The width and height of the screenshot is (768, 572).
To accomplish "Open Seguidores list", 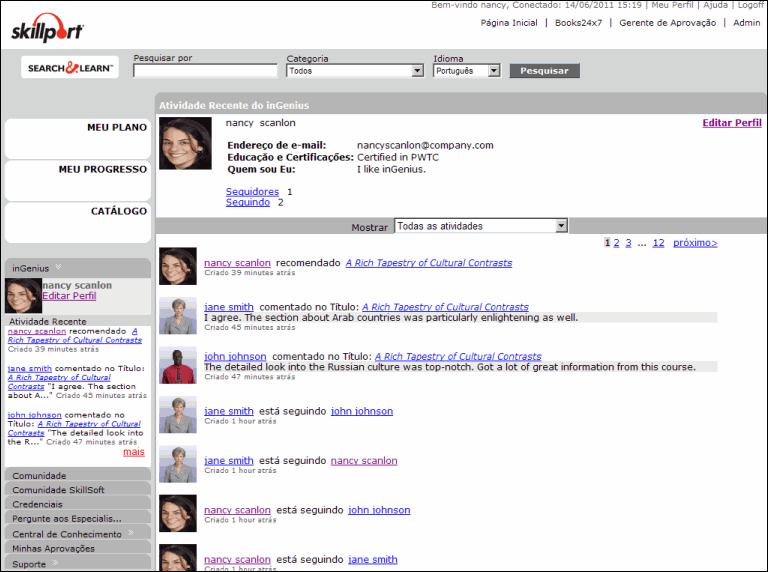I will point(252,191).
